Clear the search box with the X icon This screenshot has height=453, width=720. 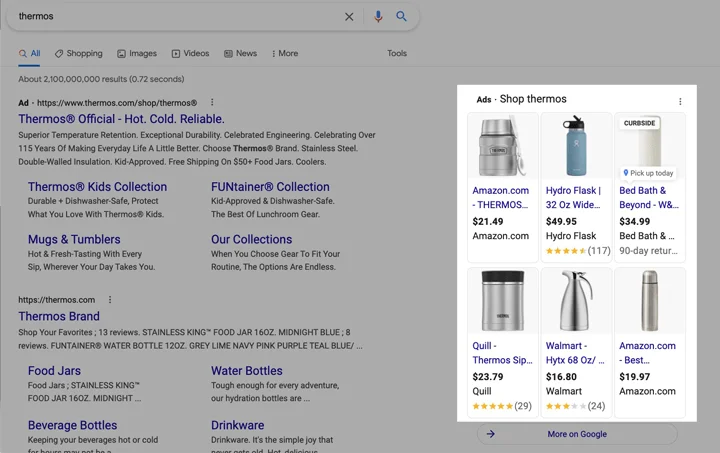point(349,17)
